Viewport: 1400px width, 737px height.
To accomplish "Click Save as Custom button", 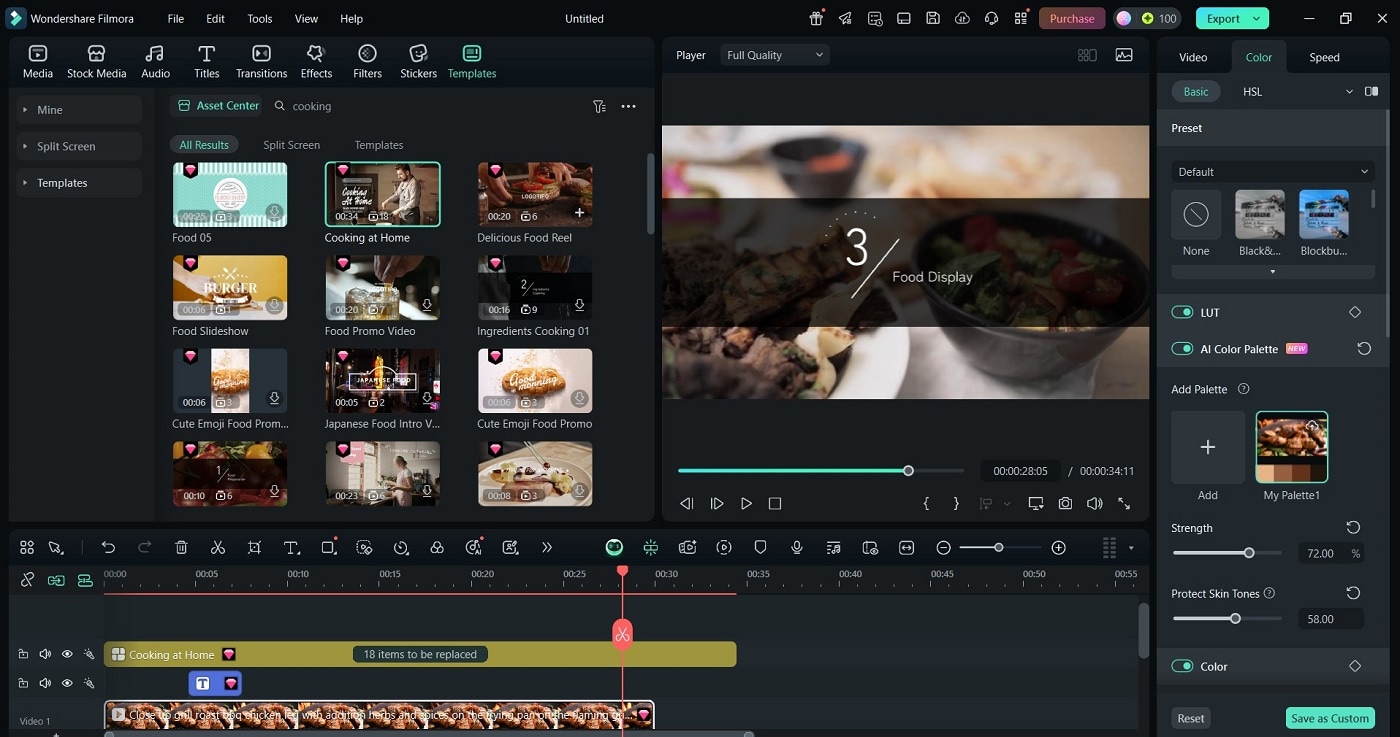I will pyautogui.click(x=1329, y=718).
